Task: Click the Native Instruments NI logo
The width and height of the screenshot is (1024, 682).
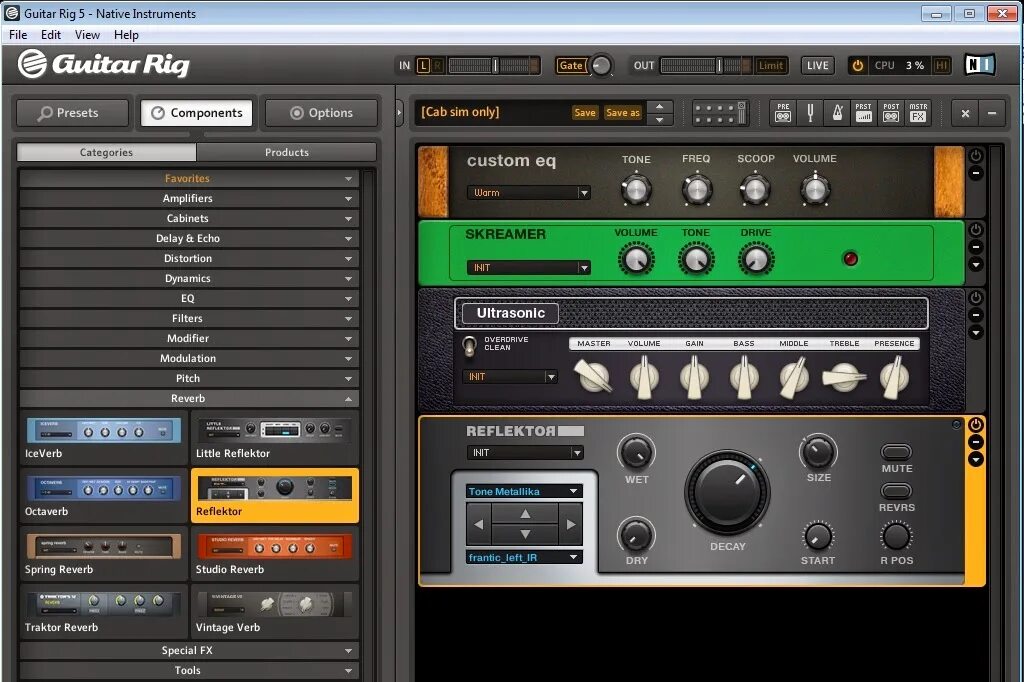Action: tap(980, 65)
